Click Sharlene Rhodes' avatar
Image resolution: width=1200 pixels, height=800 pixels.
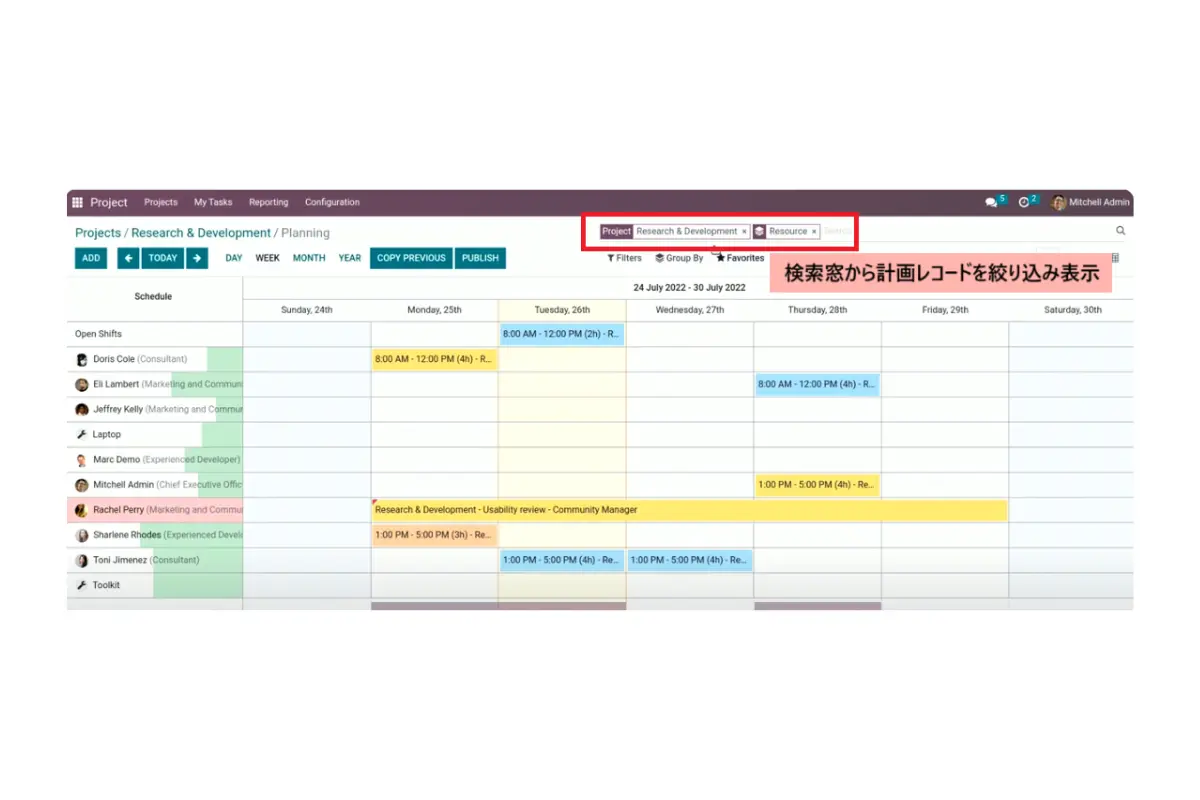coord(82,535)
